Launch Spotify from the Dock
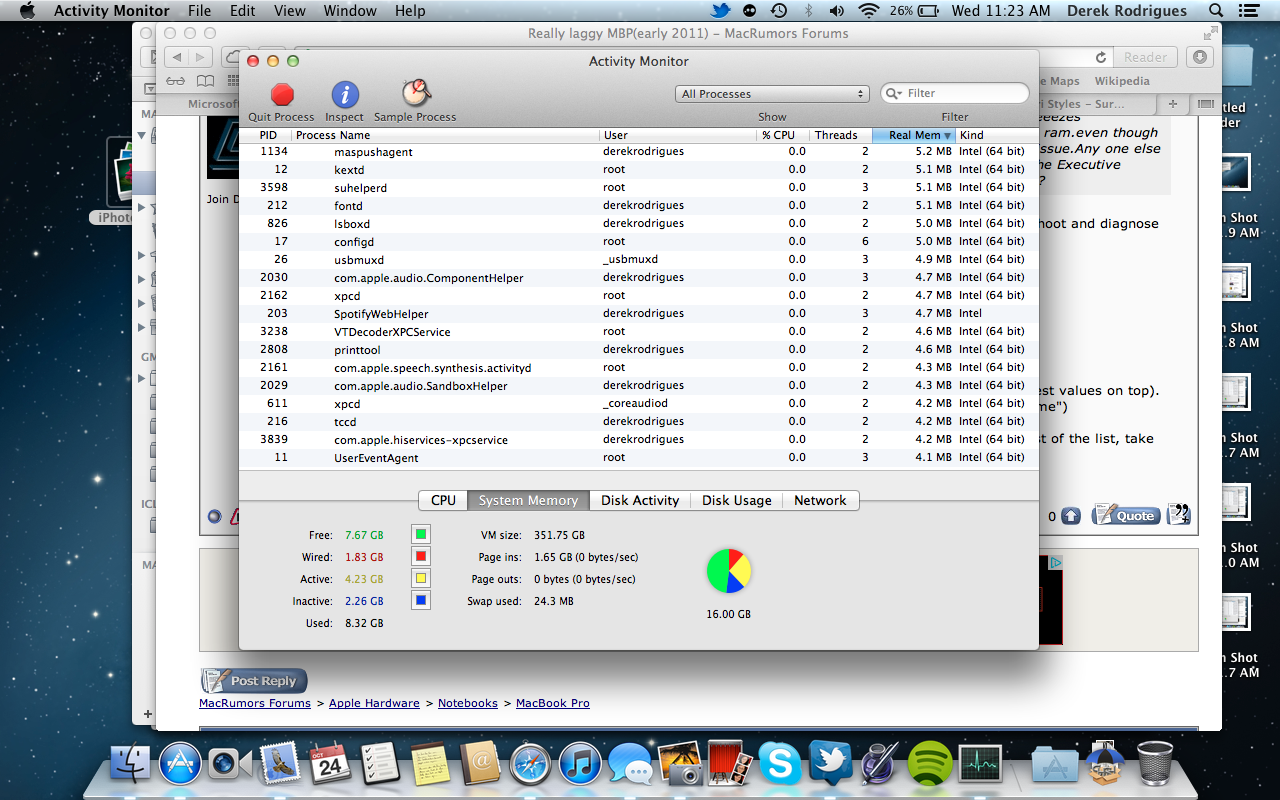 tap(930, 765)
